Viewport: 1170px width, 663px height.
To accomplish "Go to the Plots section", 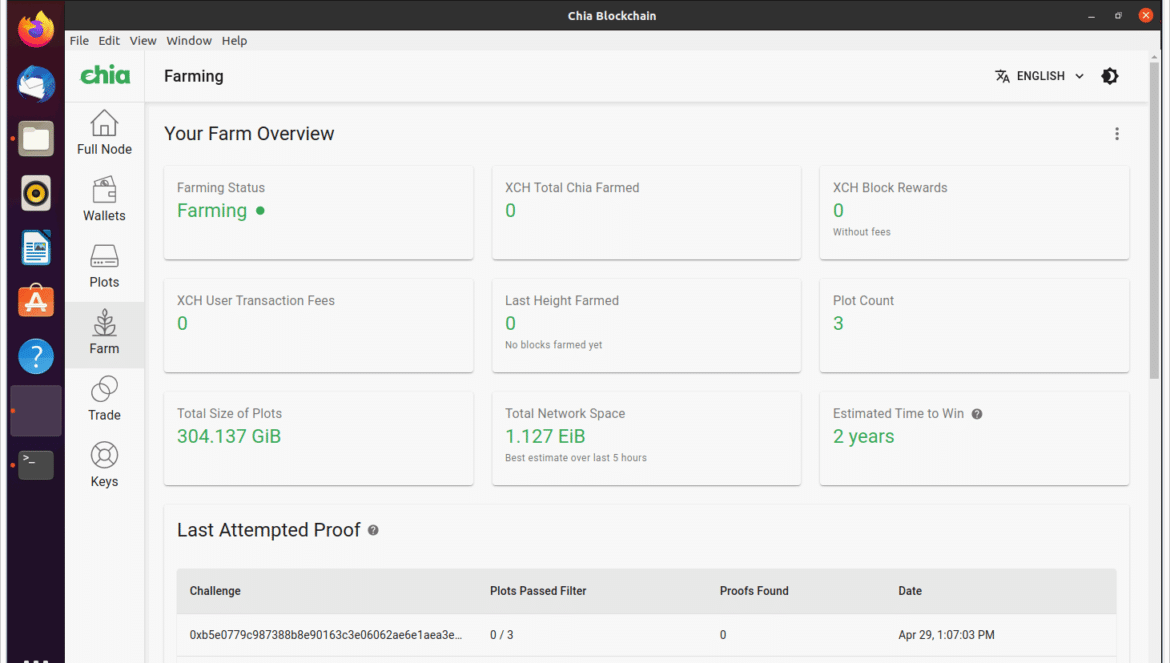I will pos(104,266).
